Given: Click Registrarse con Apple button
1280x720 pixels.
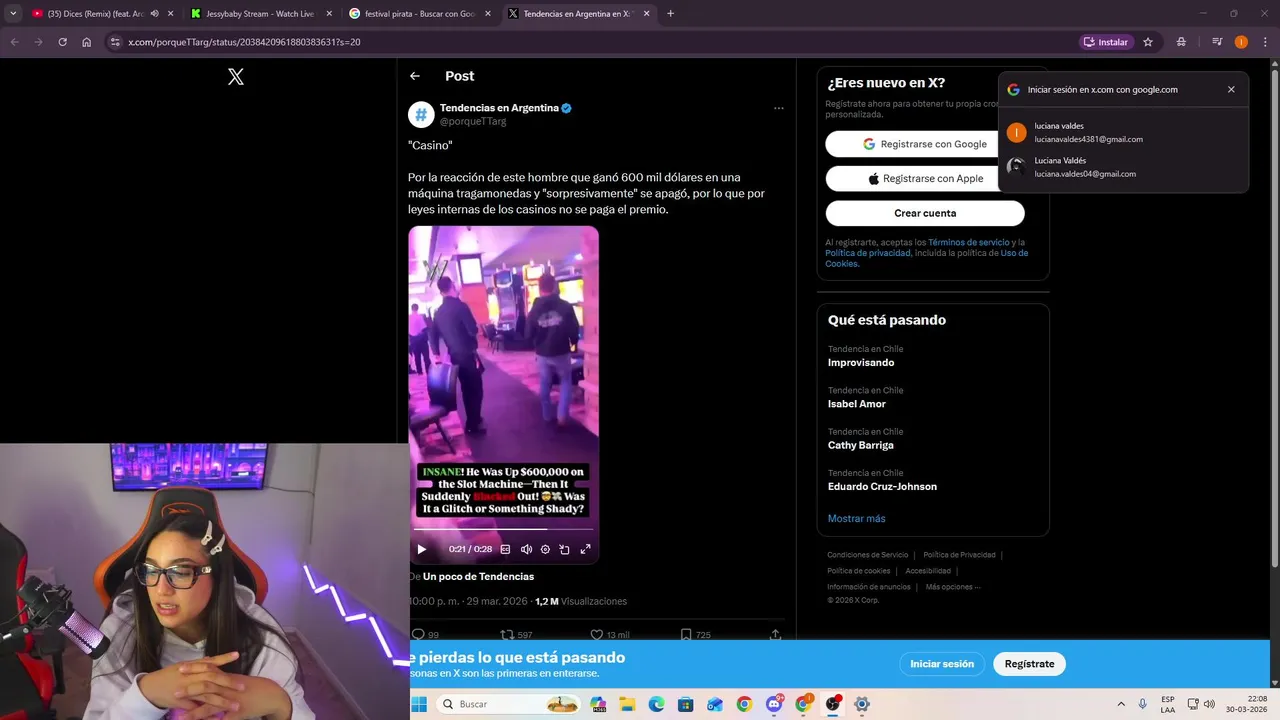Looking at the screenshot, I should [925, 179].
